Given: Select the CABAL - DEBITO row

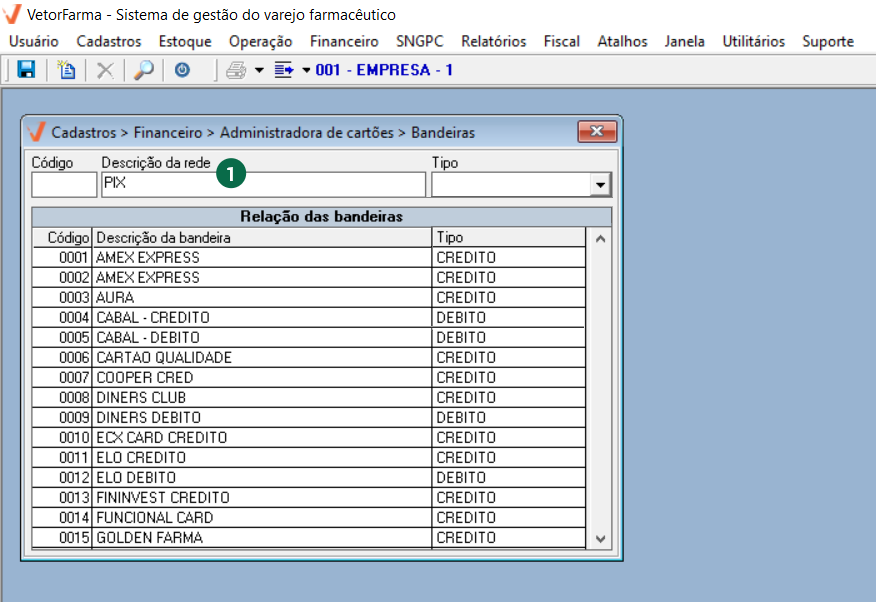Looking at the screenshot, I should (x=309, y=338).
